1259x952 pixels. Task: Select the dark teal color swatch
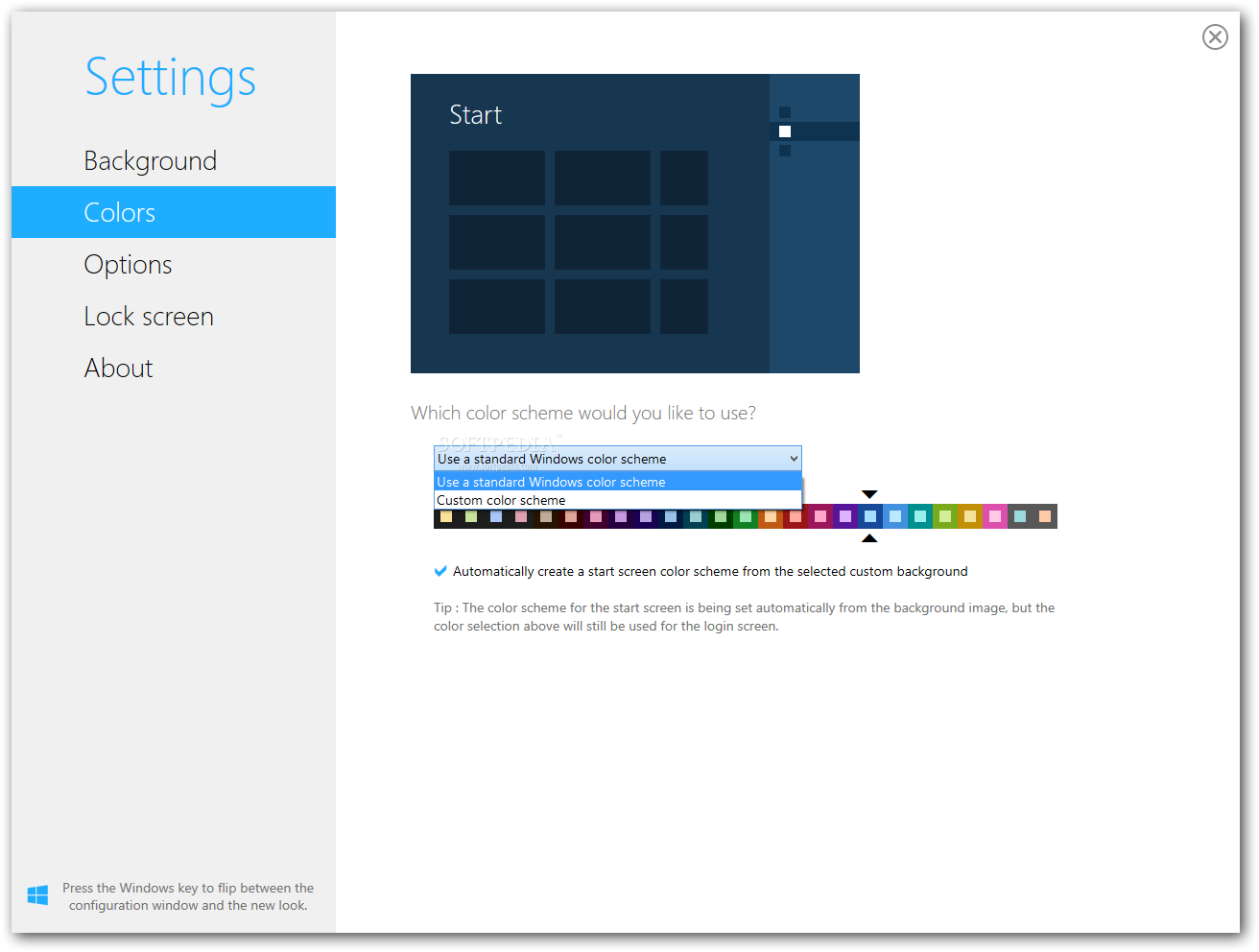click(x=696, y=516)
